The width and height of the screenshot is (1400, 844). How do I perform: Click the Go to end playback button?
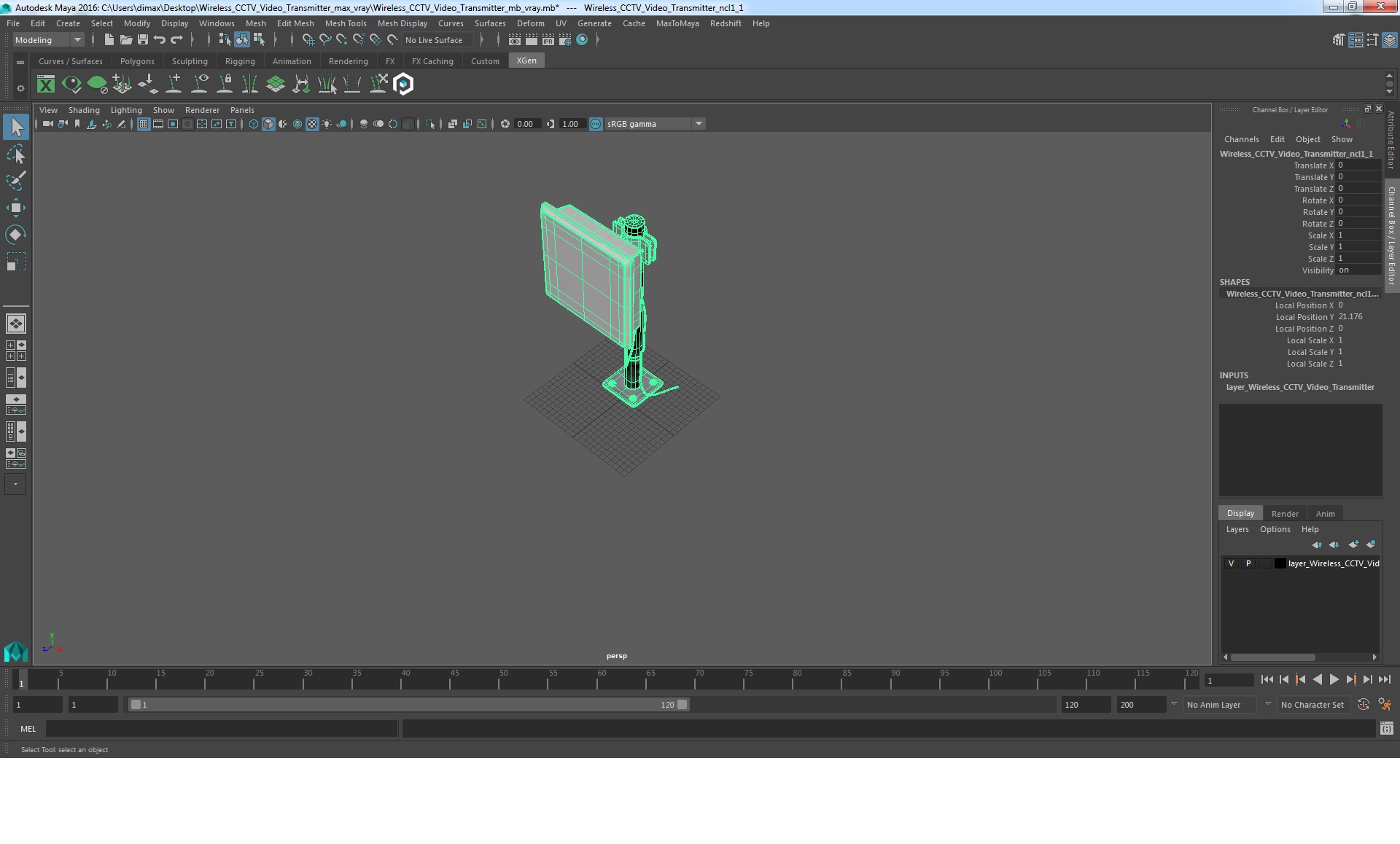1385,679
